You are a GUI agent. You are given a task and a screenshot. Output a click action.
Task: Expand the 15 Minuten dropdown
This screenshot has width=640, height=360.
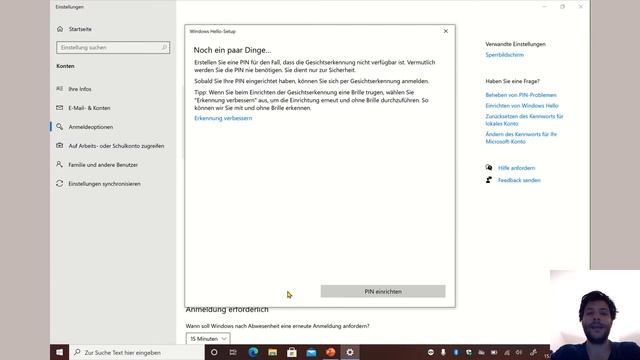208,338
